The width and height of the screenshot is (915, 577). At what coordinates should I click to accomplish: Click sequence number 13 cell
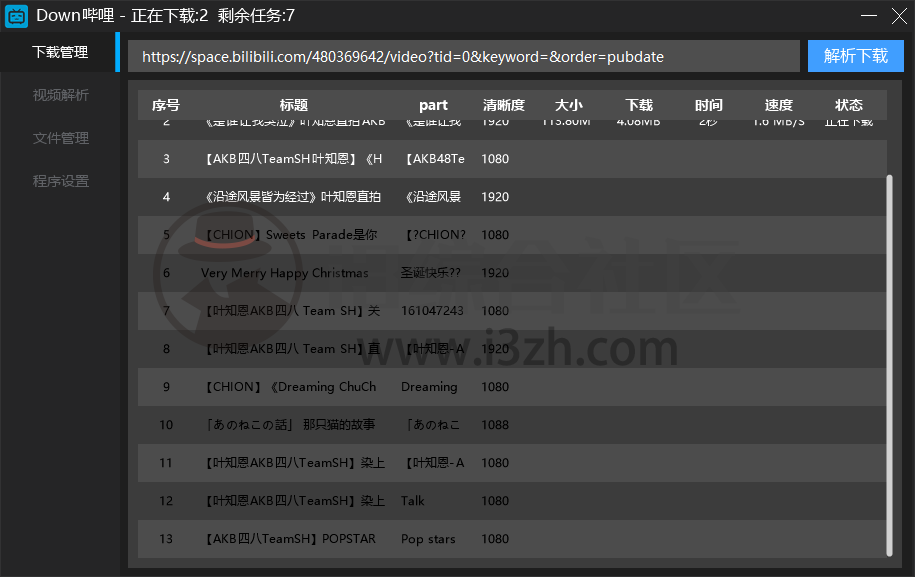tap(166, 538)
